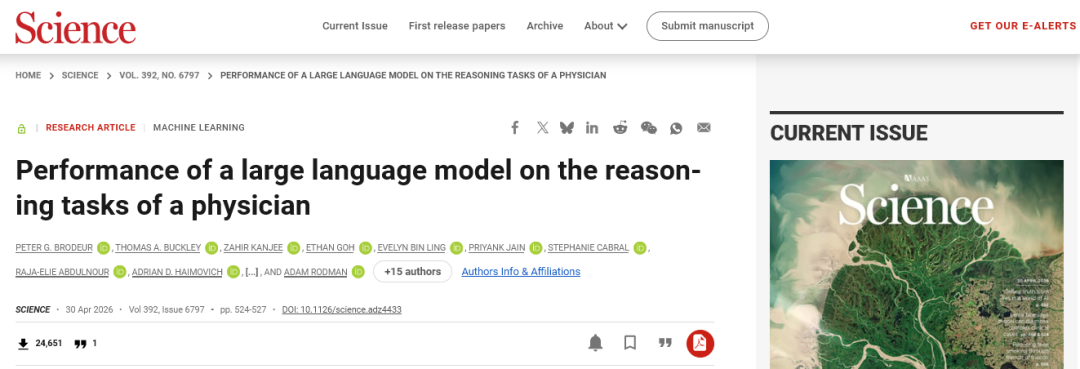Click author name Stephanie Cabral
This screenshot has height=369, width=1080.
[588, 248]
